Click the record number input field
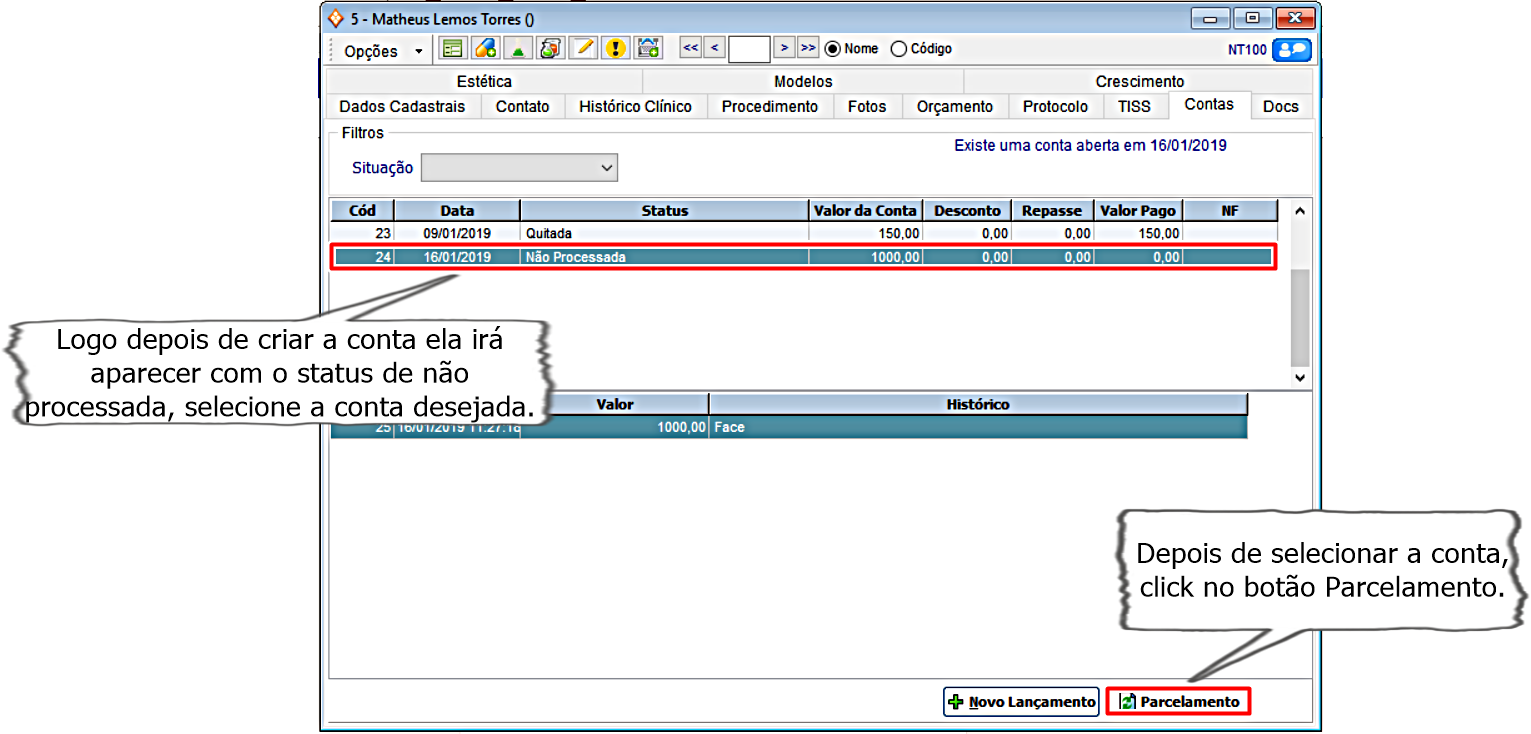The image size is (1531, 734). point(749,49)
